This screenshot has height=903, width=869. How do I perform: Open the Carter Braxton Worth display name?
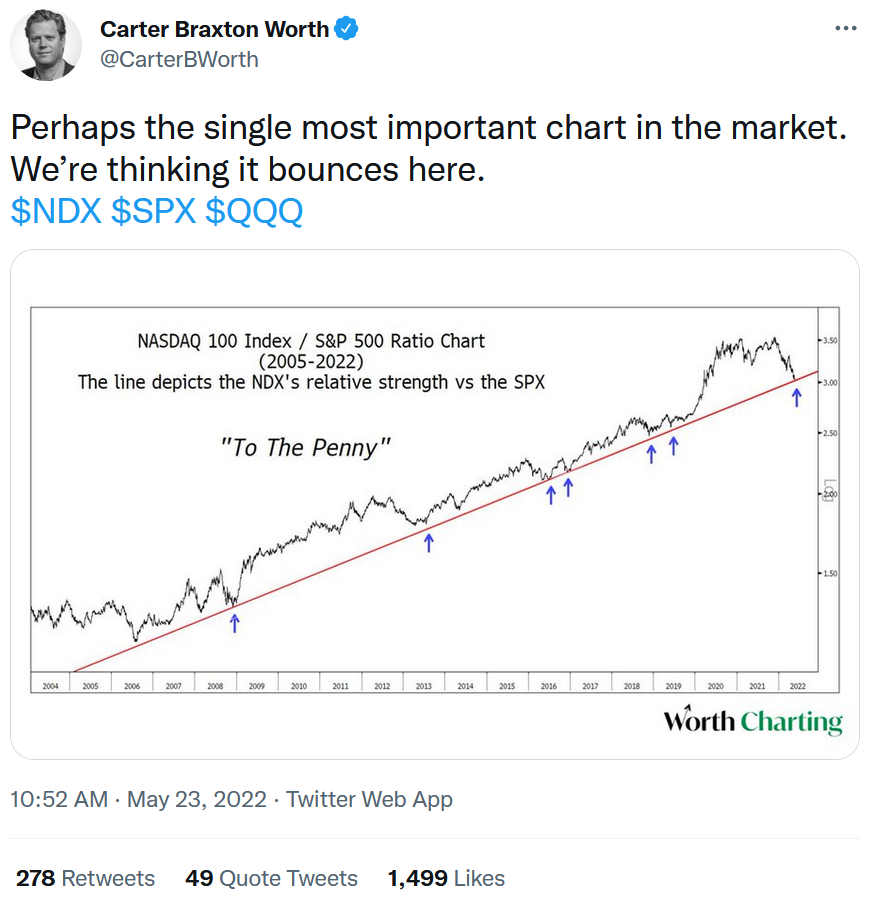[x=215, y=29]
